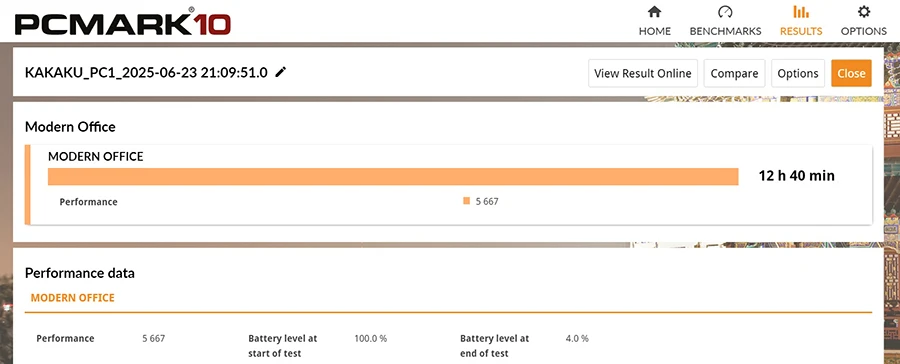900x364 pixels.
Task: Click the Battery level at end value
Action: (x=577, y=338)
